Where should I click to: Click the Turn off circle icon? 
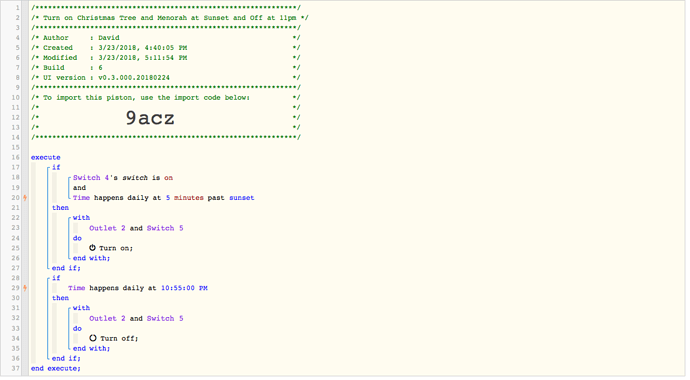92,338
